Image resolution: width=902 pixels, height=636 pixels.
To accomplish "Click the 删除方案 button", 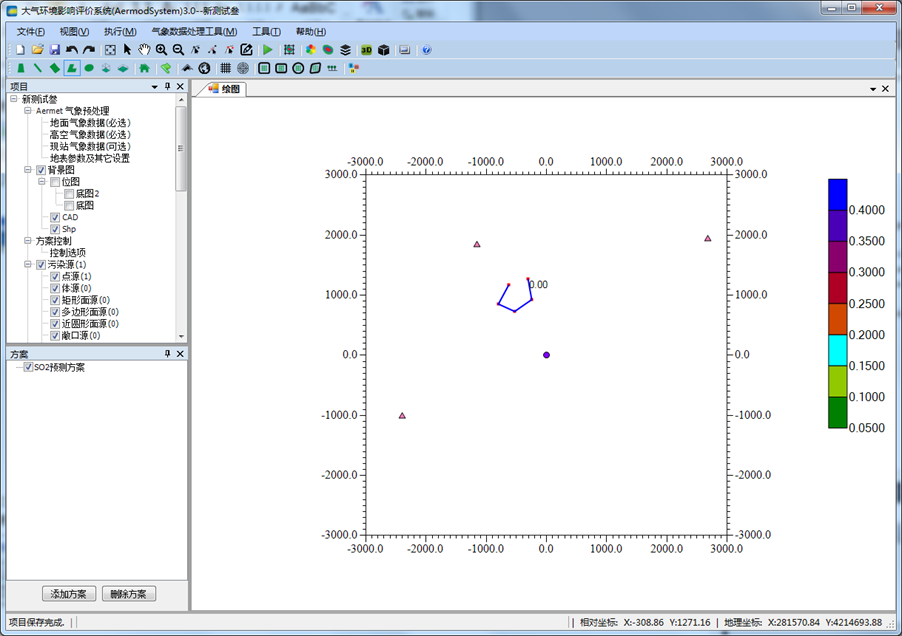I will 129,594.
